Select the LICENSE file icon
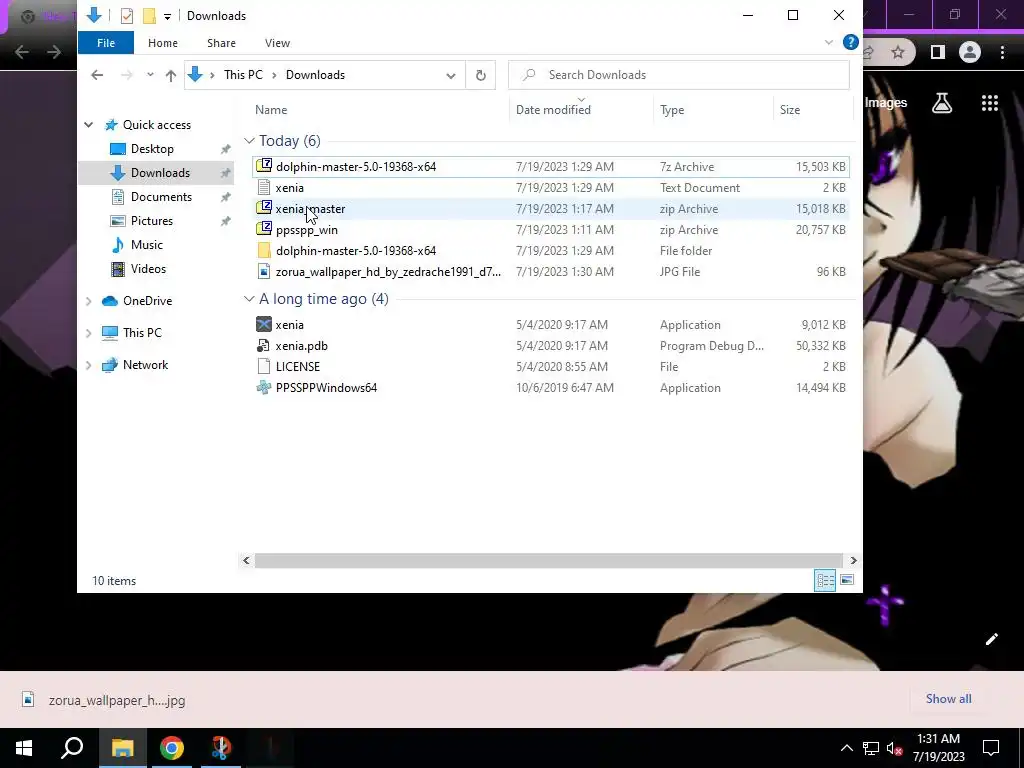Viewport: 1024px width, 768px height. (264, 366)
